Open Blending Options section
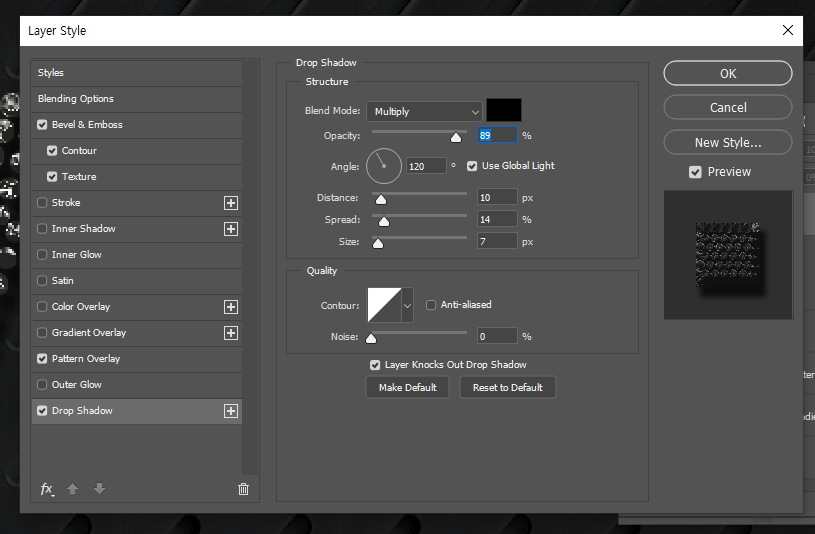815x534 pixels. coord(137,99)
